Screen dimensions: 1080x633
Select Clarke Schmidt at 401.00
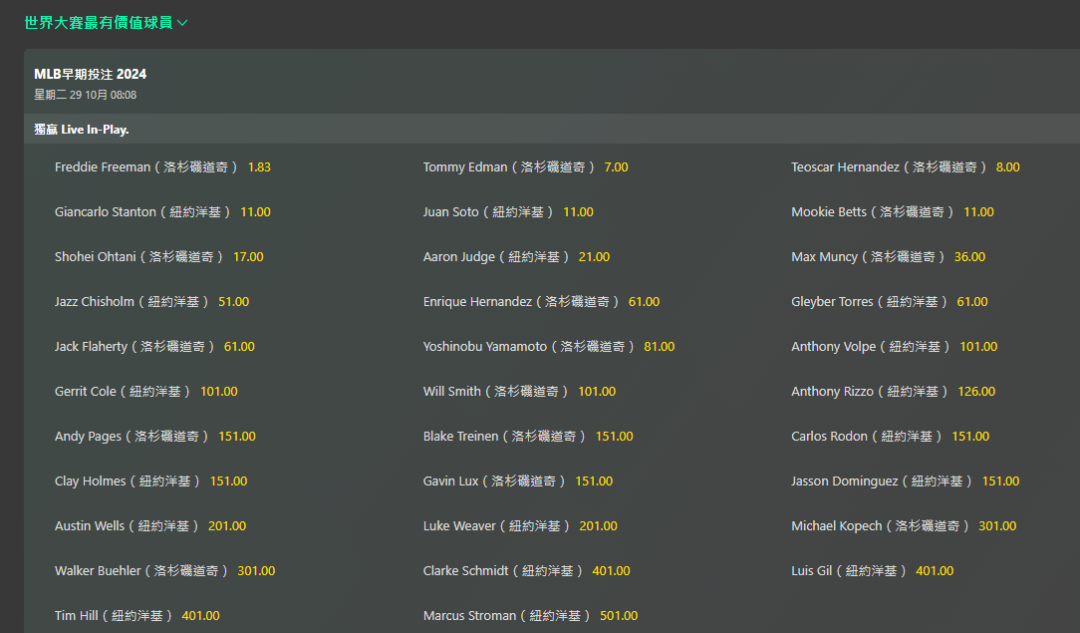click(x=527, y=570)
